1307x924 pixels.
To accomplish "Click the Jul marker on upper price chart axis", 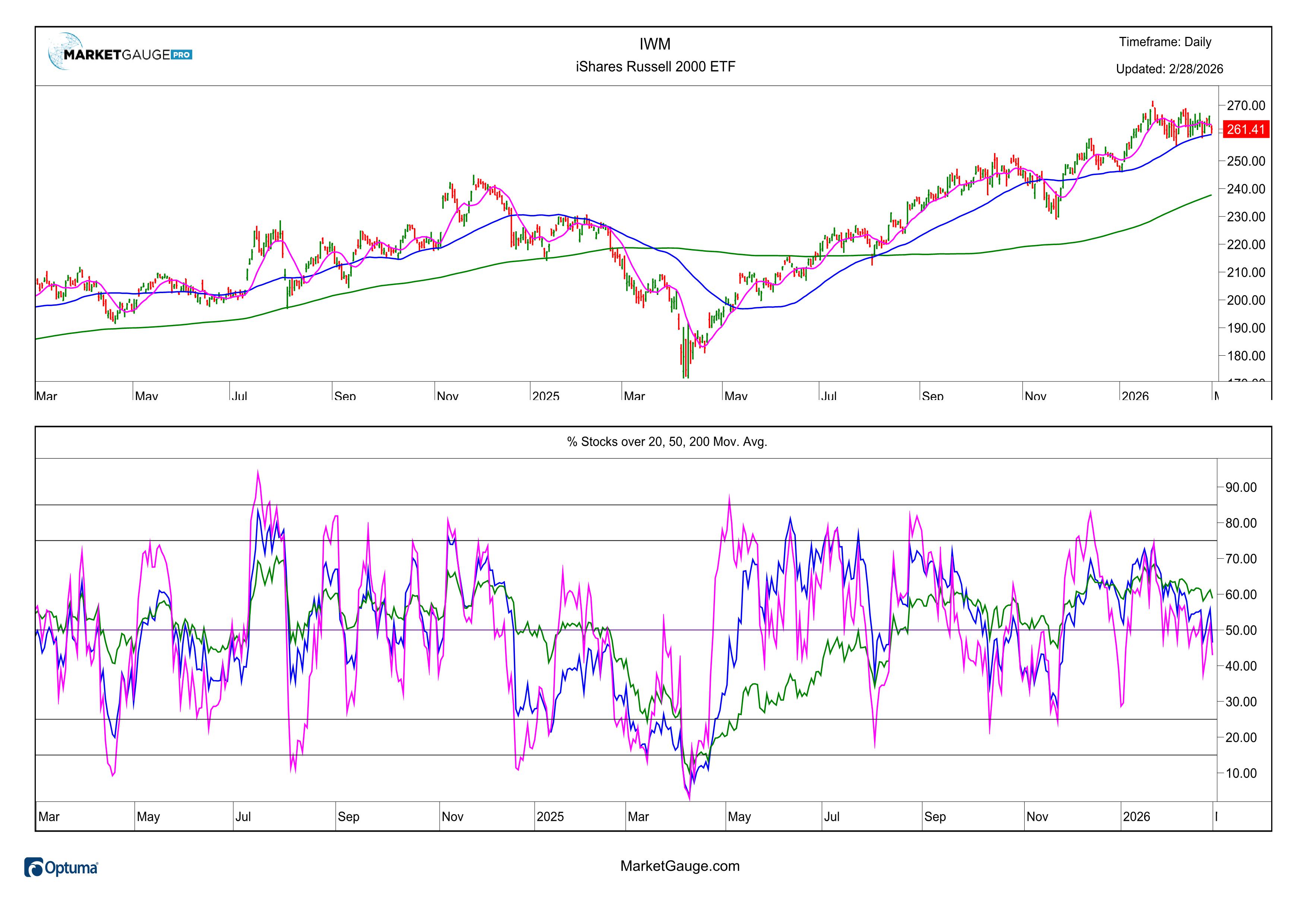I will (x=240, y=395).
